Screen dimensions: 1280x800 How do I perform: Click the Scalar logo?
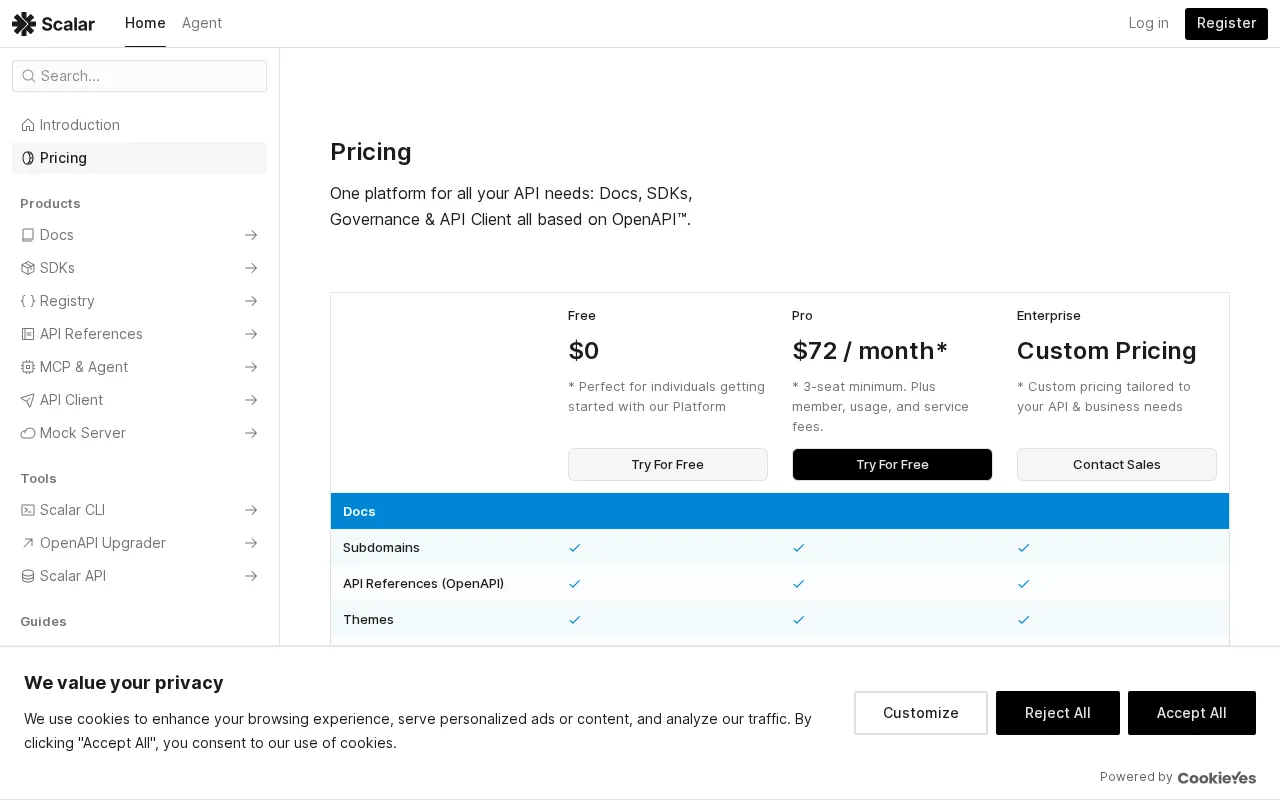[53, 23]
